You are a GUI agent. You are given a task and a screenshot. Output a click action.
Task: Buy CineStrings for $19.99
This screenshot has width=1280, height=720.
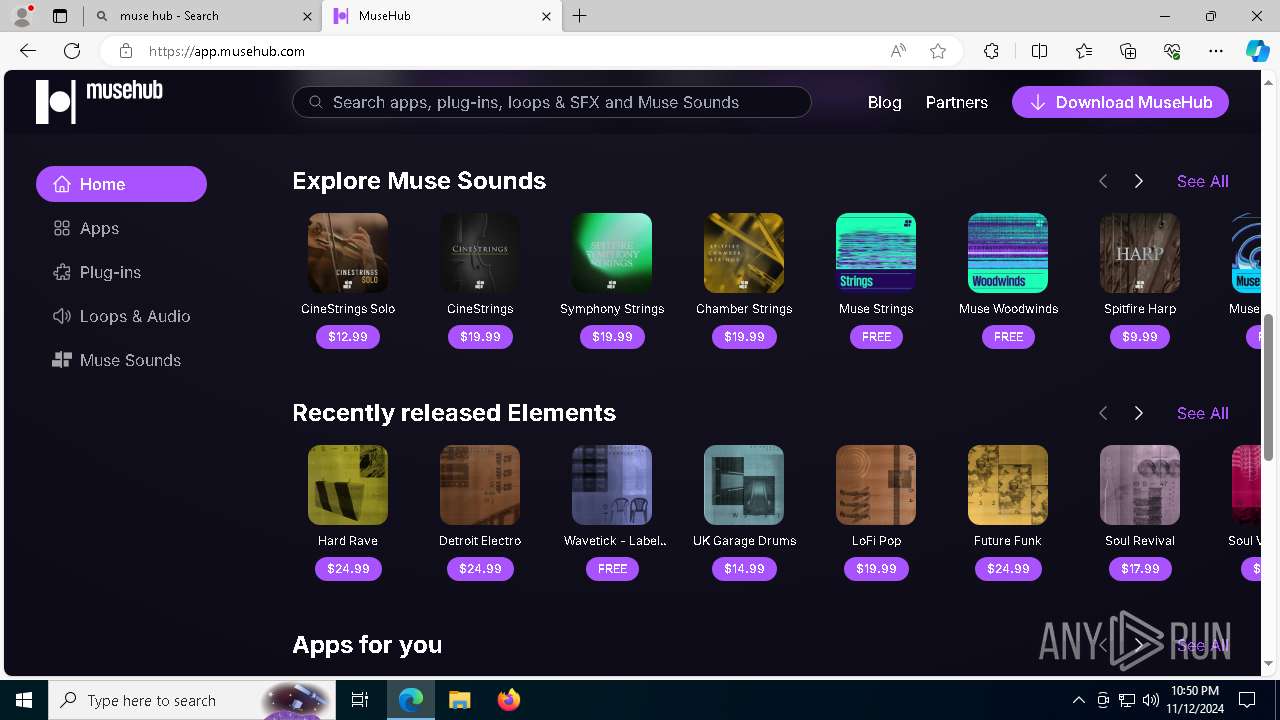click(480, 337)
